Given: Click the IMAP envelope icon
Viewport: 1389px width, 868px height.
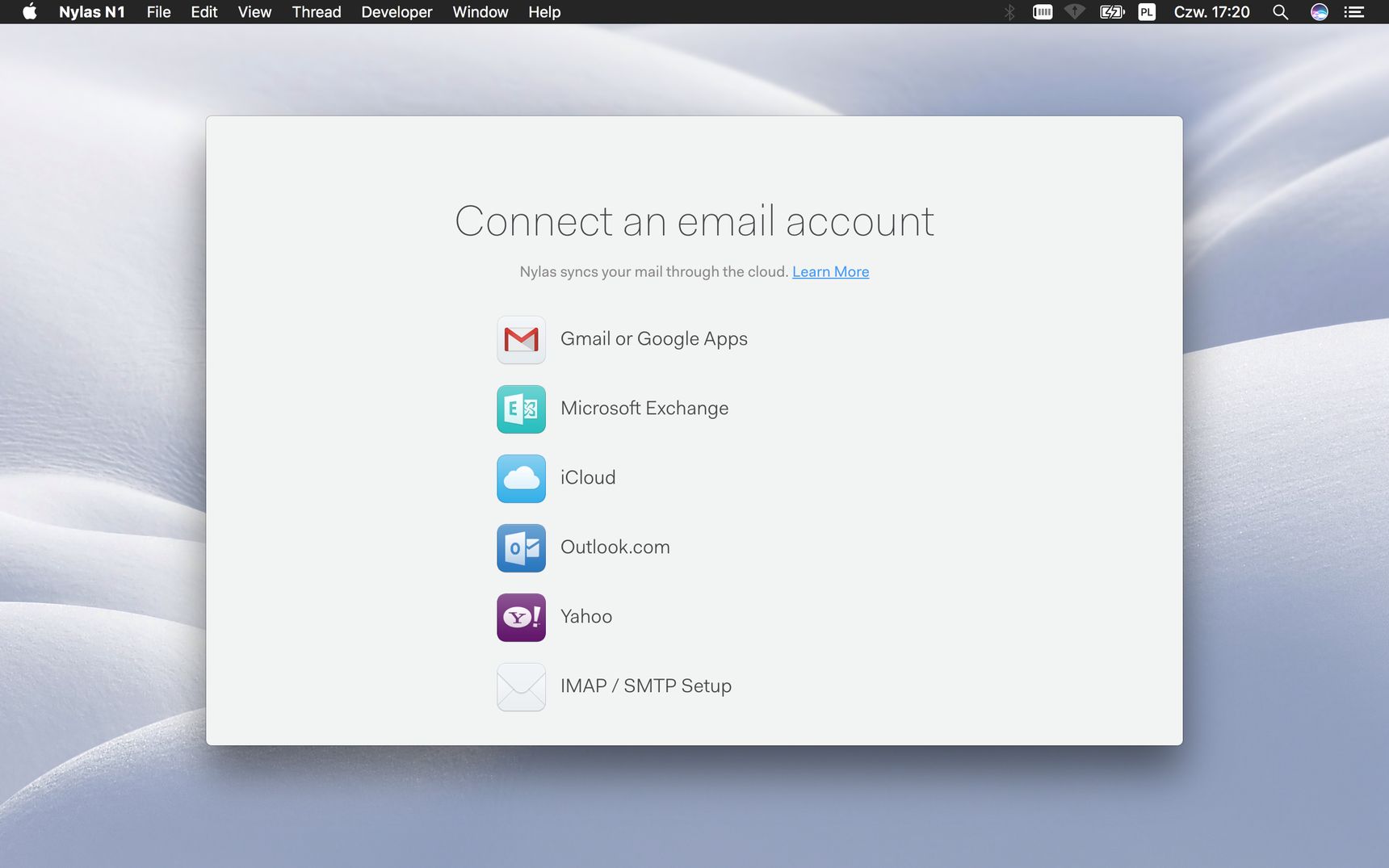Looking at the screenshot, I should [521, 687].
